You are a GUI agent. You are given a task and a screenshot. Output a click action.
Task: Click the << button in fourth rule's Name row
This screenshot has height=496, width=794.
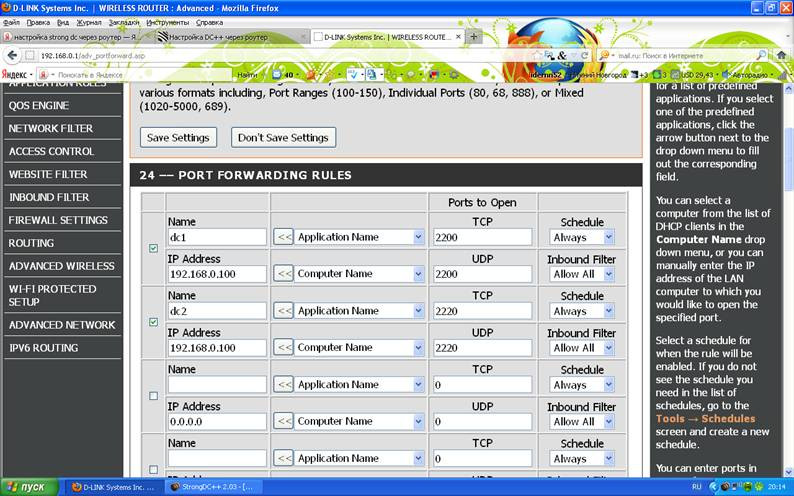coord(284,458)
